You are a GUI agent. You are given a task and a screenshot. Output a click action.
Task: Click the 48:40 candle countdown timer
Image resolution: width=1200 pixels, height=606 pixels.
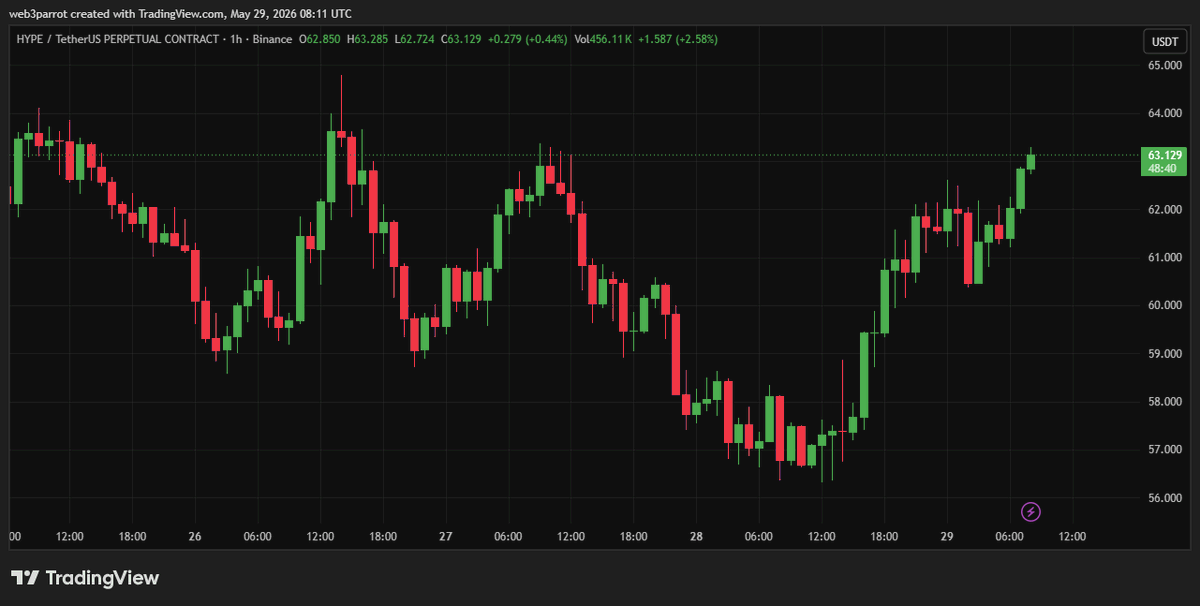click(1162, 169)
